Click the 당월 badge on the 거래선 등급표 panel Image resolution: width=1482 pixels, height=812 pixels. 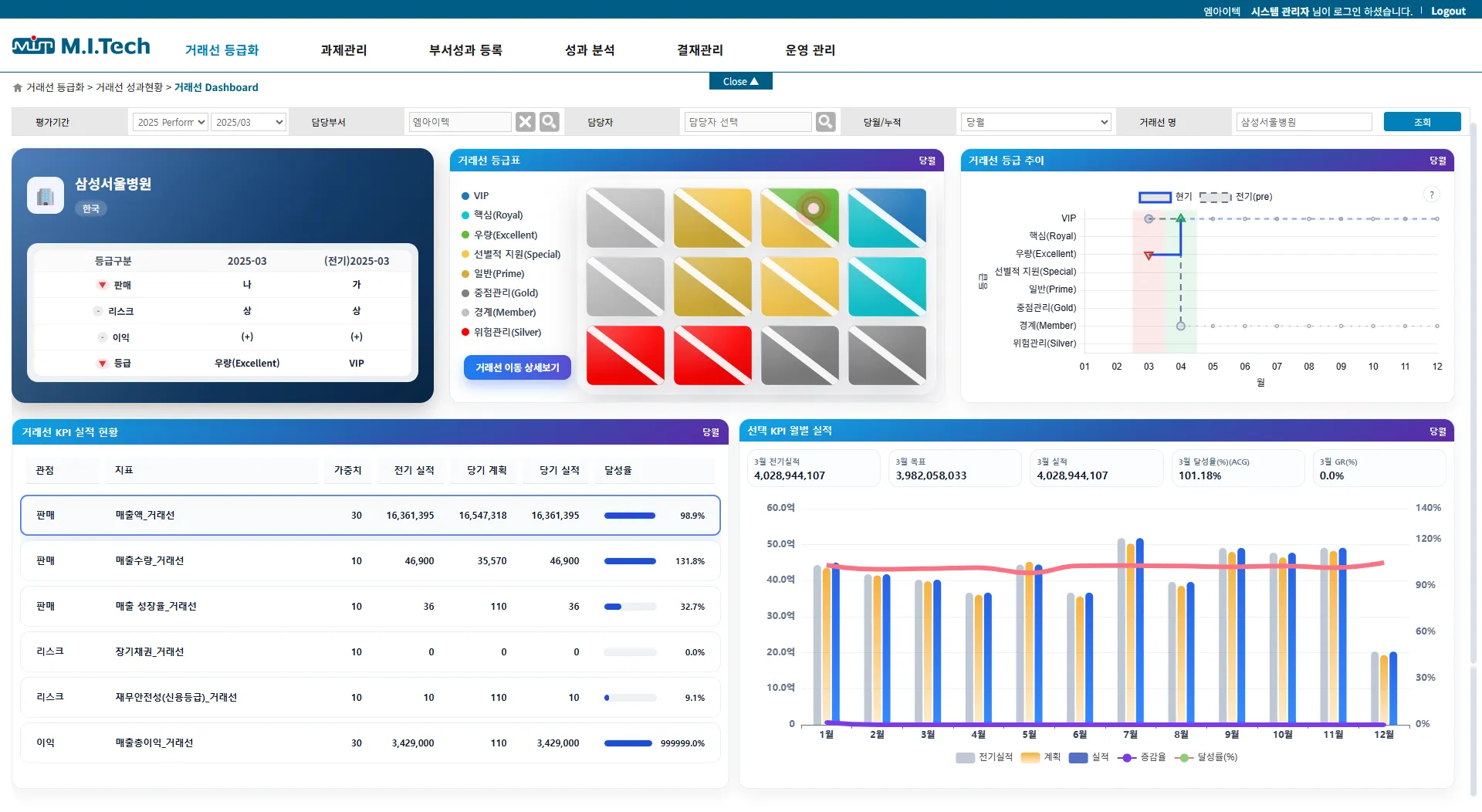(927, 161)
